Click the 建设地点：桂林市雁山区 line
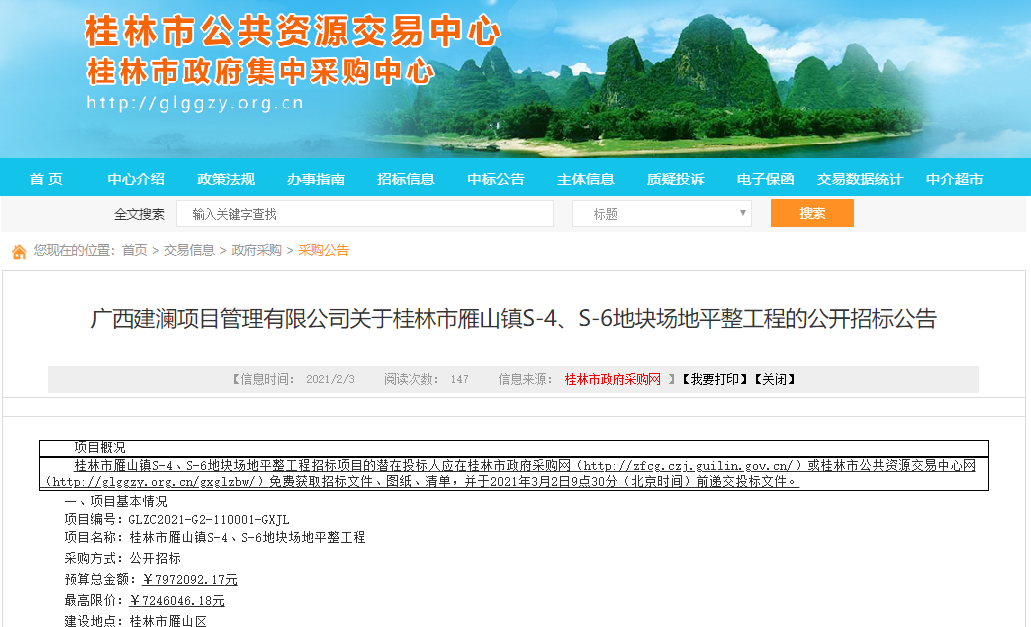The image size is (1031, 627). click(135, 620)
